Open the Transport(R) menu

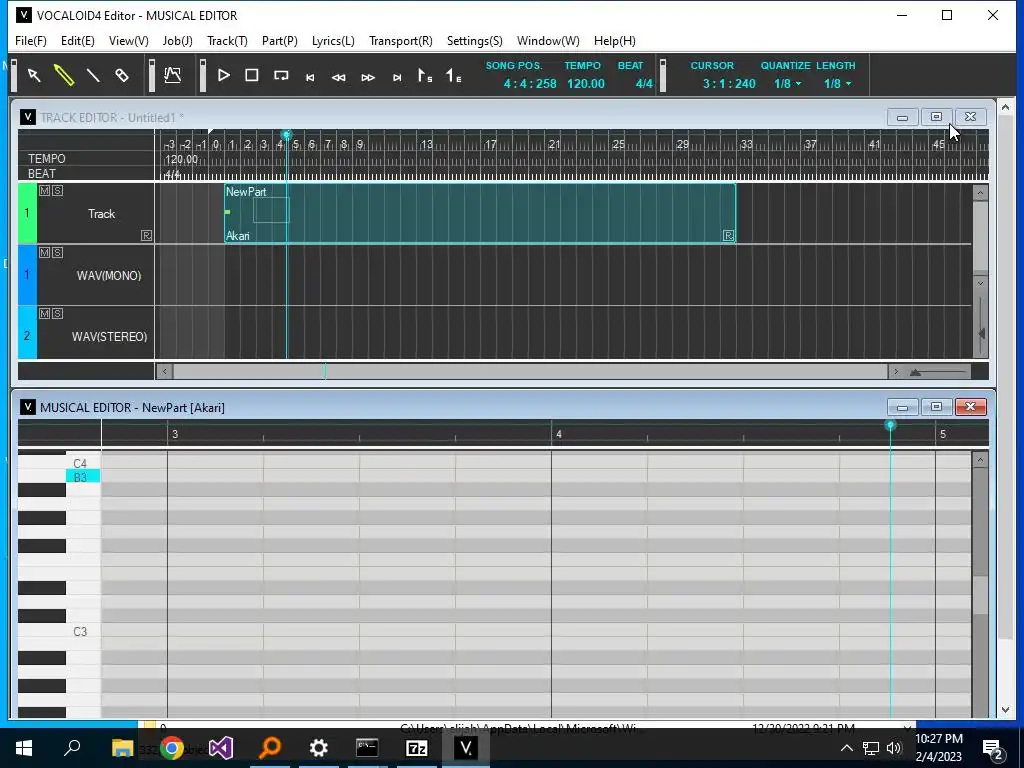coord(400,40)
